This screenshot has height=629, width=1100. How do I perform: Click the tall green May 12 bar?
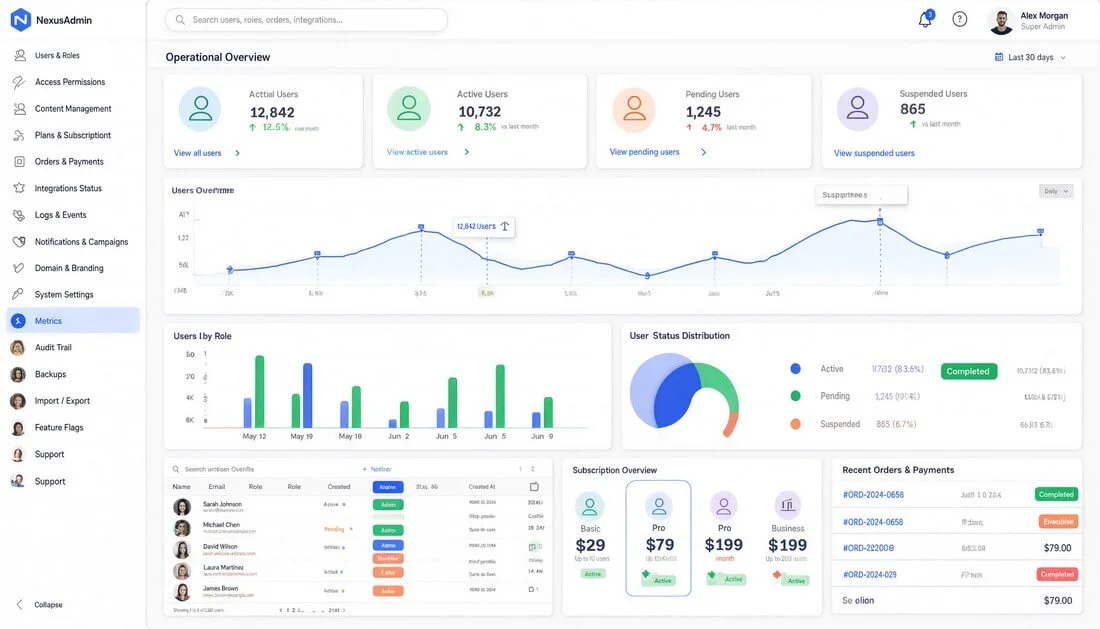pos(260,391)
